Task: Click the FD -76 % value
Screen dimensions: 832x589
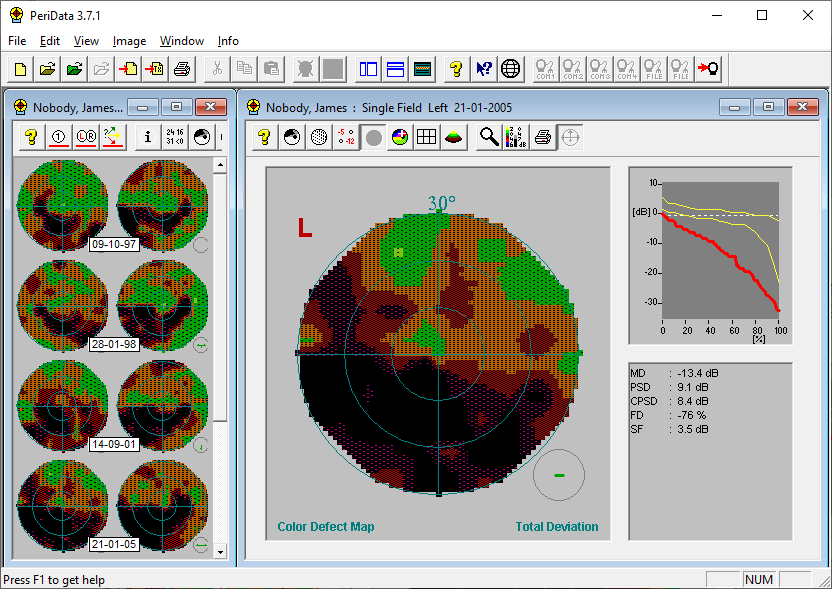Action: pos(691,415)
